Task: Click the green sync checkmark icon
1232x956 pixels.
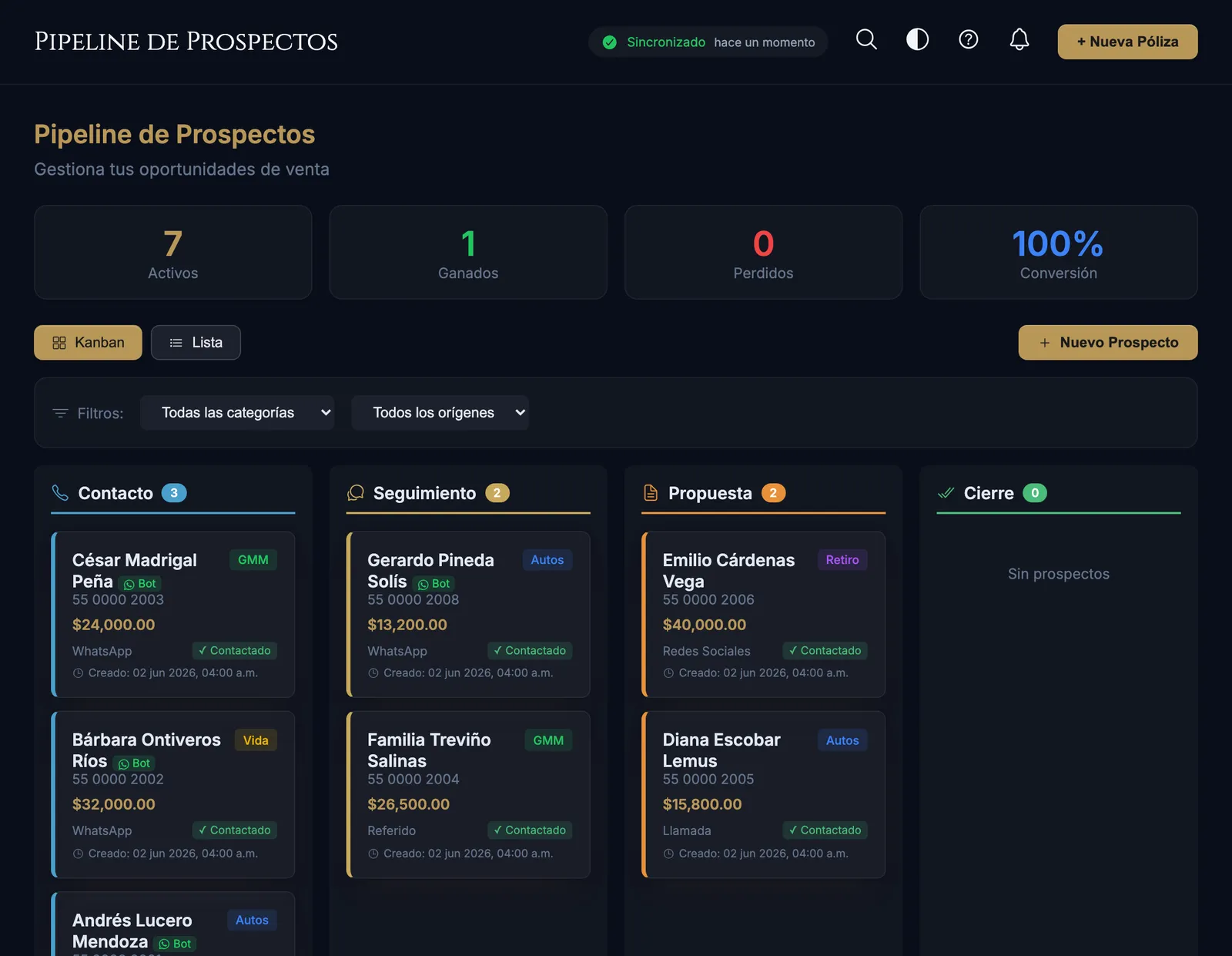Action: 609,42
